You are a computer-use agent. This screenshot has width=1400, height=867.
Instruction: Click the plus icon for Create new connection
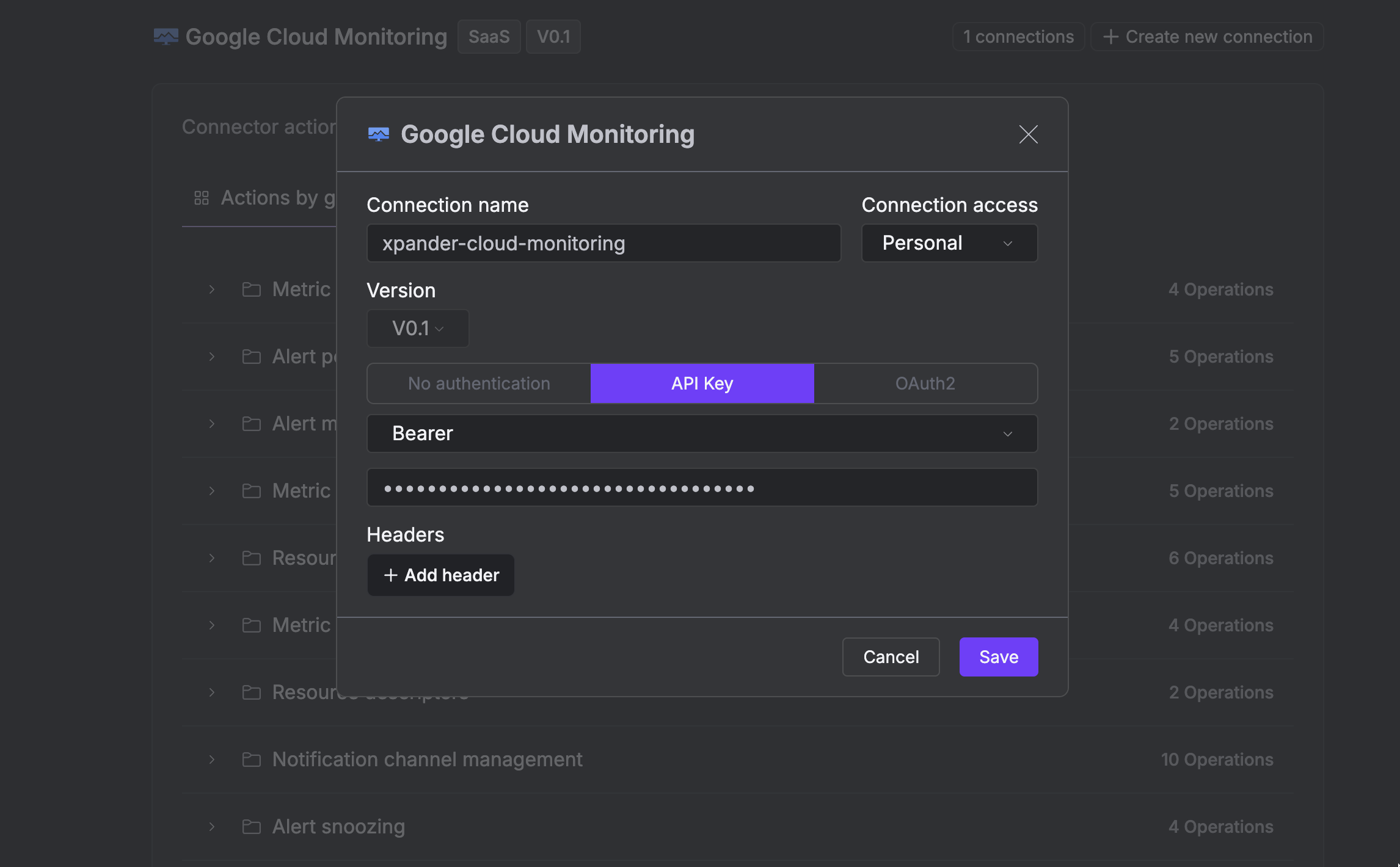(x=1110, y=37)
